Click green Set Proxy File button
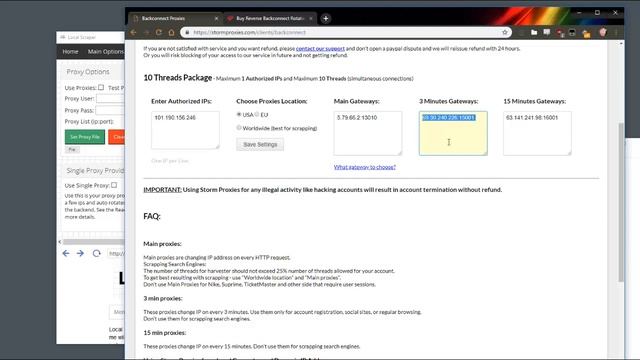Screen dimensions: 640x360 click(x=85, y=137)
